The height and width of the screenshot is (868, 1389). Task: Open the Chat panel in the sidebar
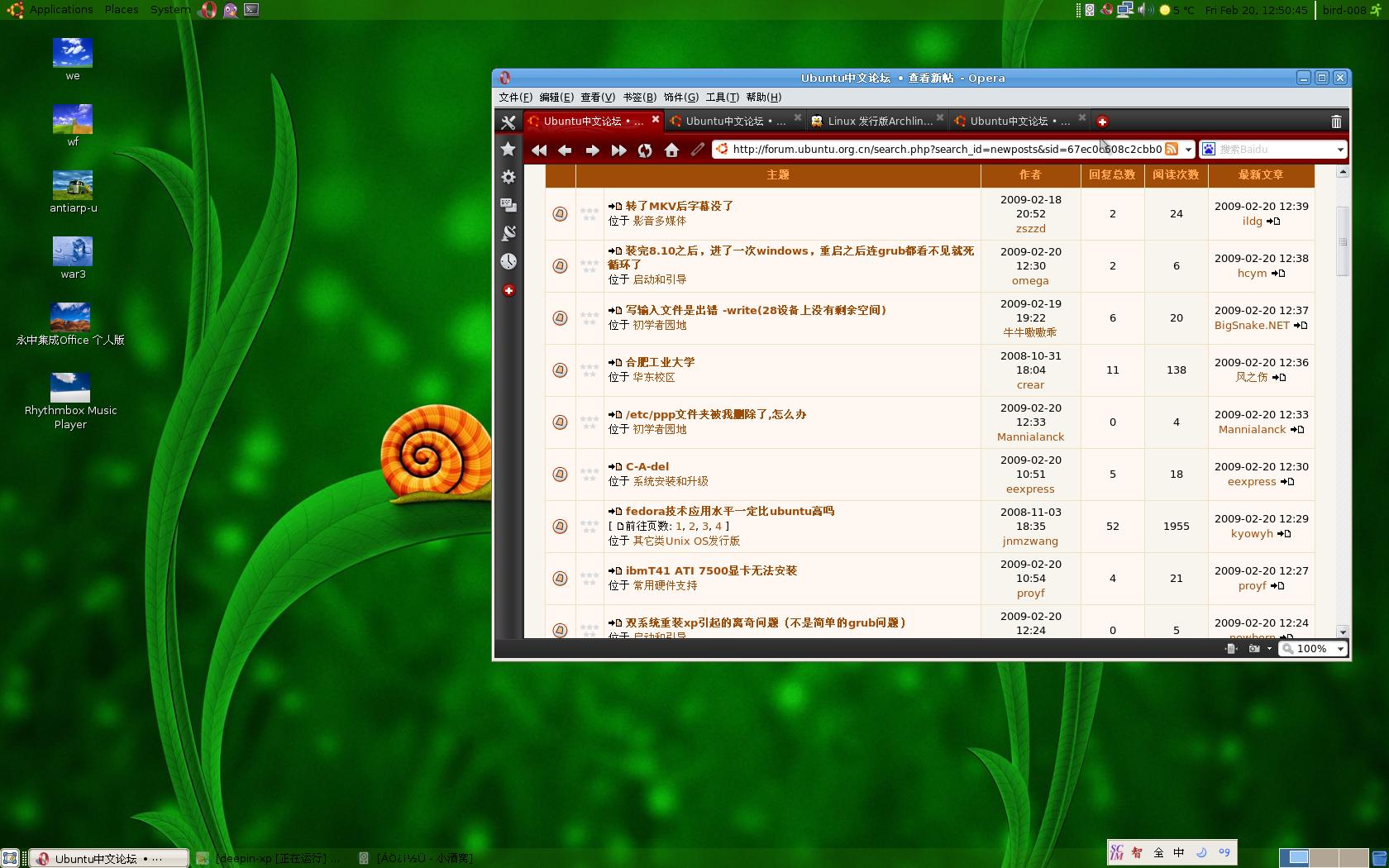pos(508,205)
